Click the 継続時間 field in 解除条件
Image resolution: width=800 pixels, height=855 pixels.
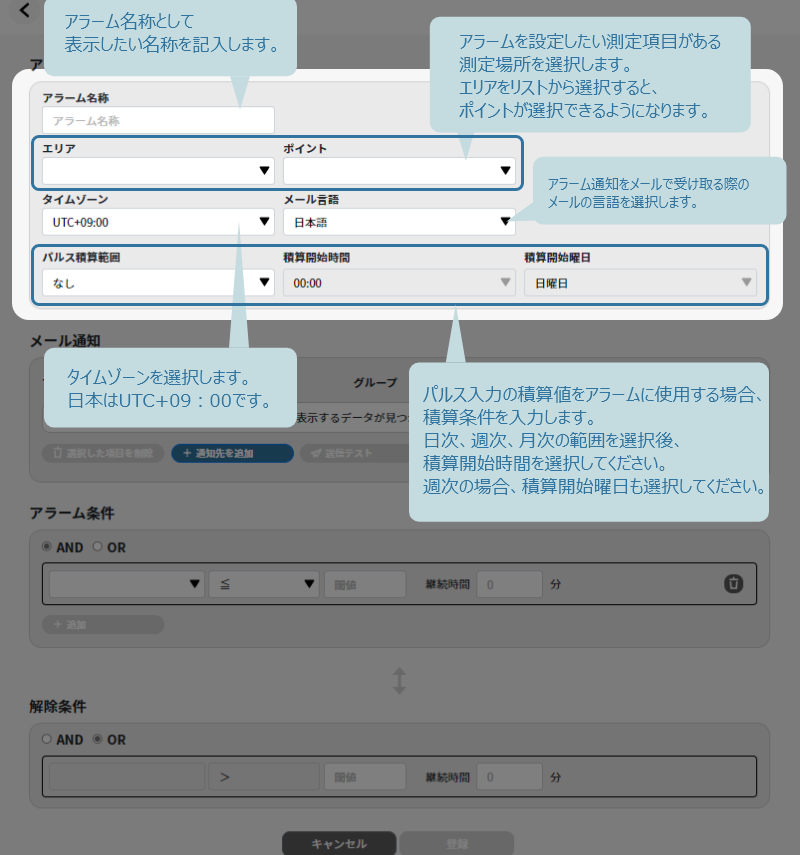coord(509,776)
